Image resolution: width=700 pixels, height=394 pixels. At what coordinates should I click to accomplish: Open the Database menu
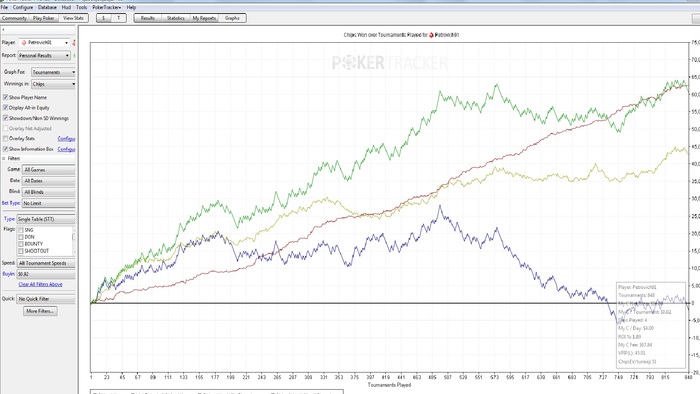pos(47,8)
